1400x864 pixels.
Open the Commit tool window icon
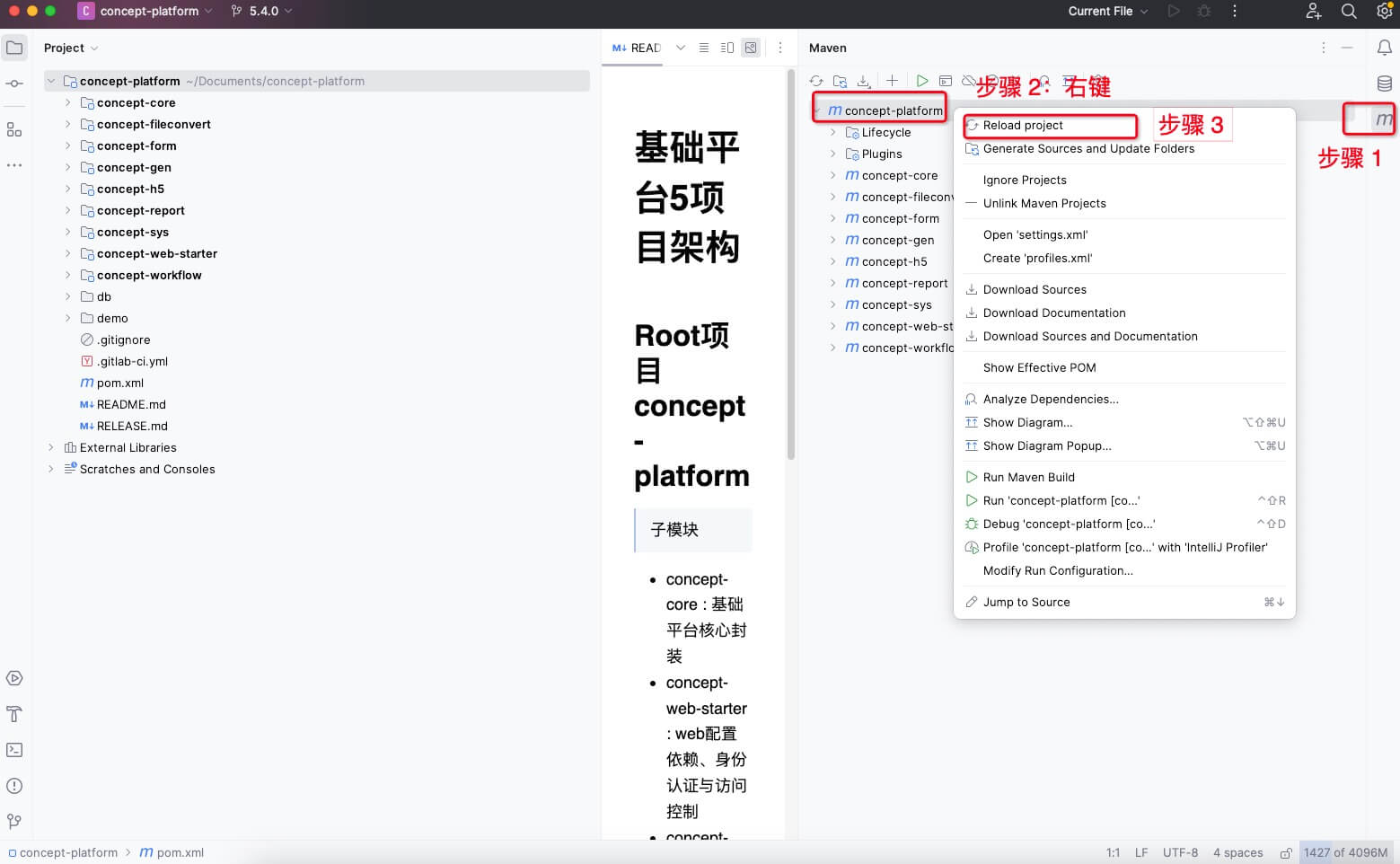tap(14, 84)
